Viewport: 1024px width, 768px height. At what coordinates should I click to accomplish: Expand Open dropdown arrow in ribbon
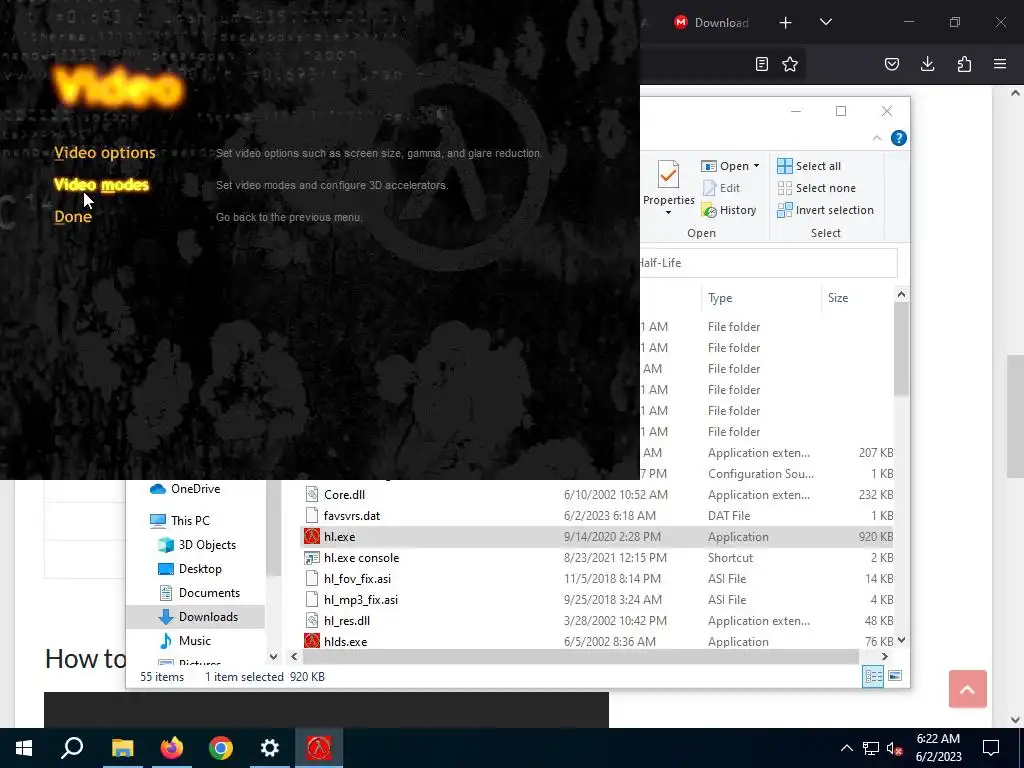pyautogui.click(x=756, y=166)
